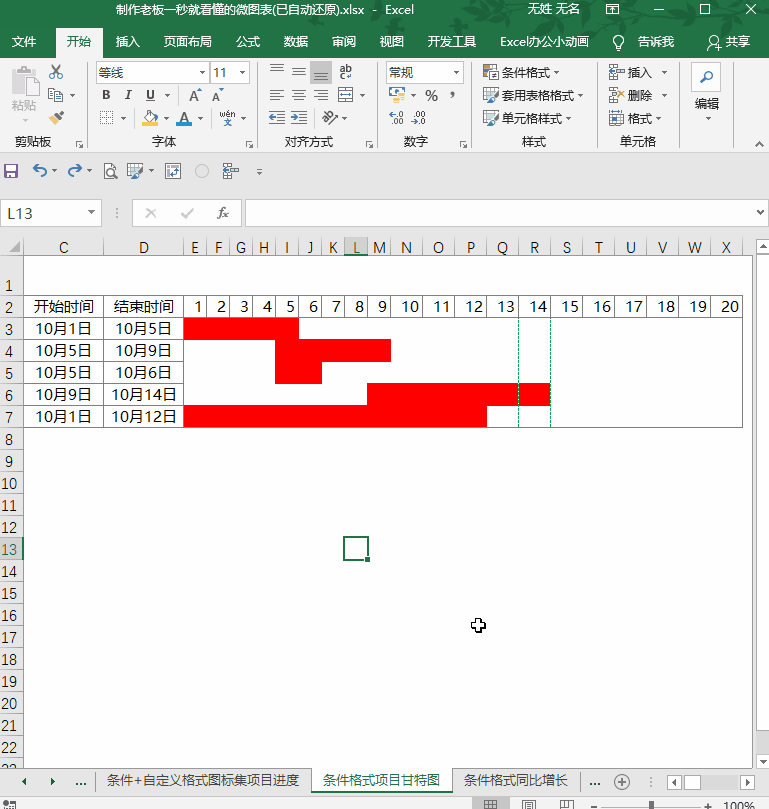Expand the 套用表格格式 menu
769x809 pixels.
[x=533, y=95]
